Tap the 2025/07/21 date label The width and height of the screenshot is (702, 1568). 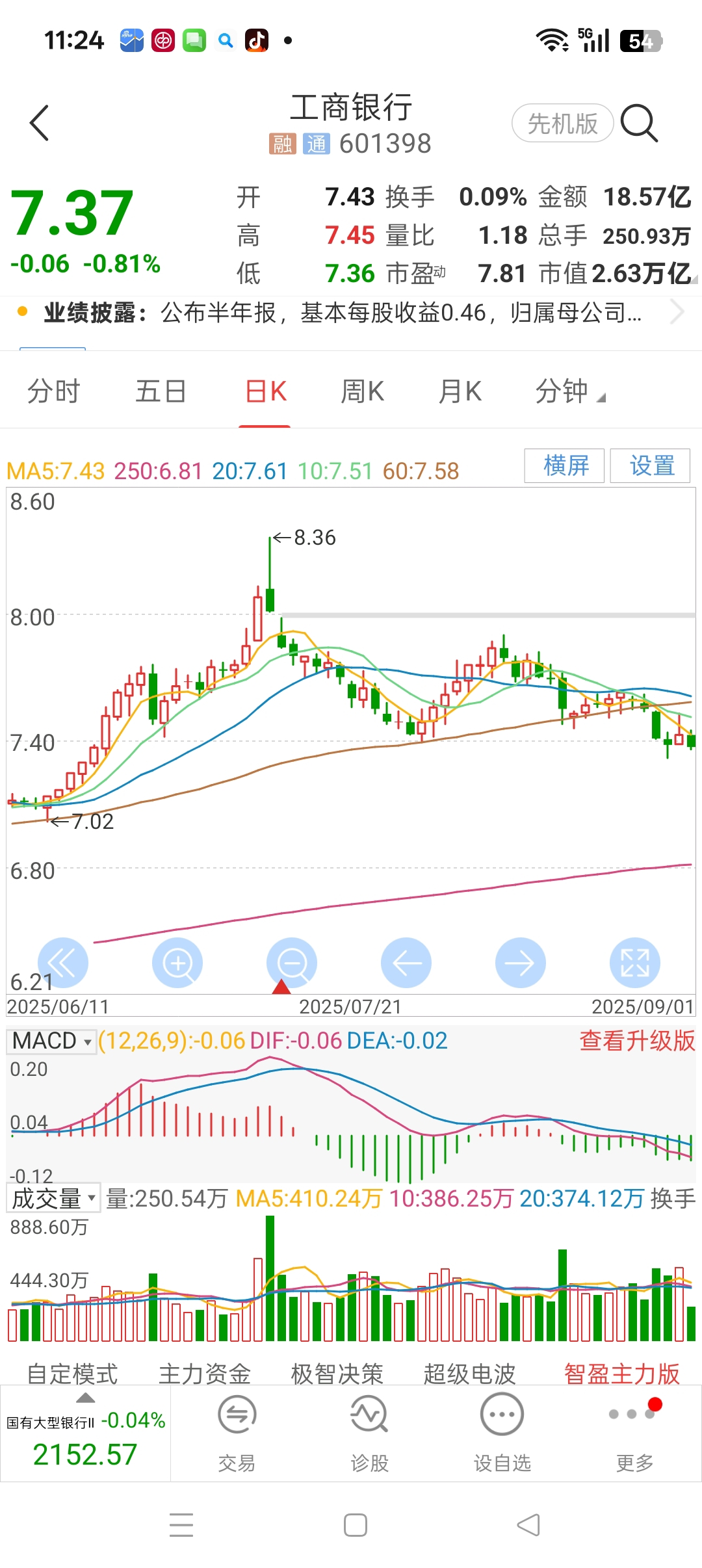(350, 1007)
